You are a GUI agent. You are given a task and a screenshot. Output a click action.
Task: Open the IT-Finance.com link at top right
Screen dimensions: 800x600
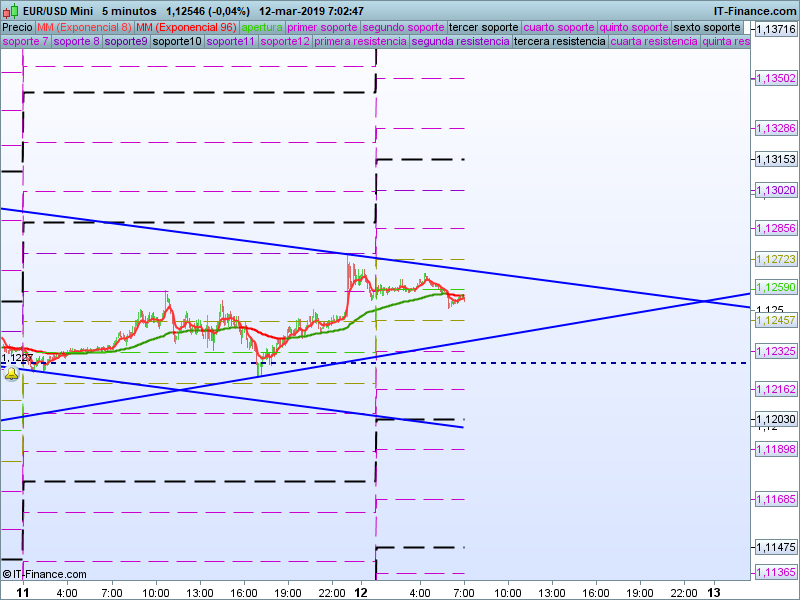[x=746, y=11]
